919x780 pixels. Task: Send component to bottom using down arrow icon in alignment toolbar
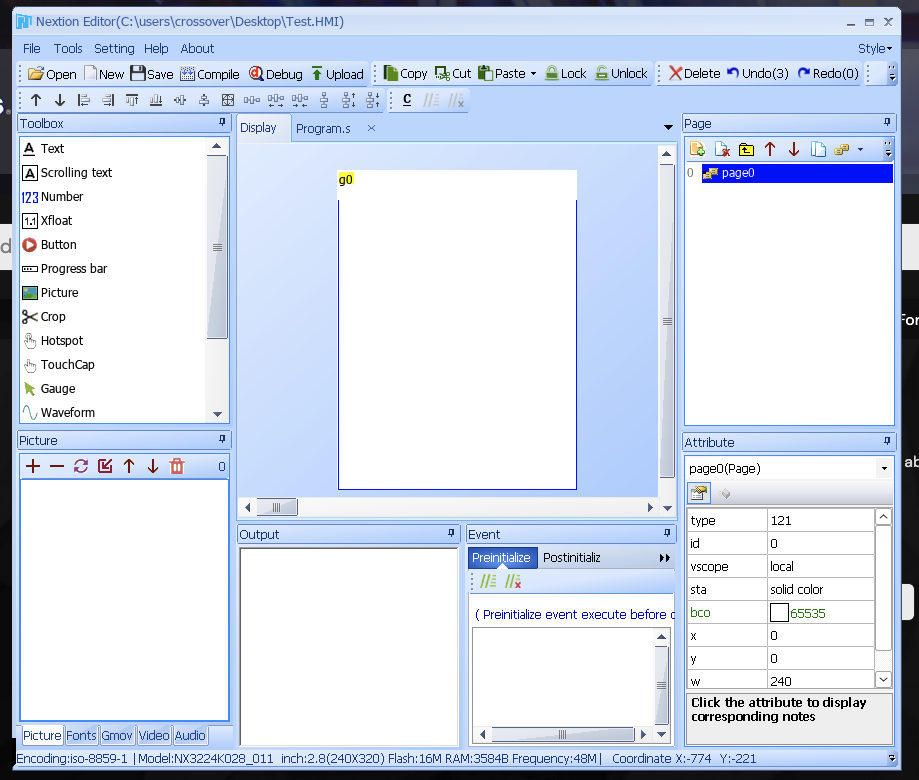[x=60, y=100]
